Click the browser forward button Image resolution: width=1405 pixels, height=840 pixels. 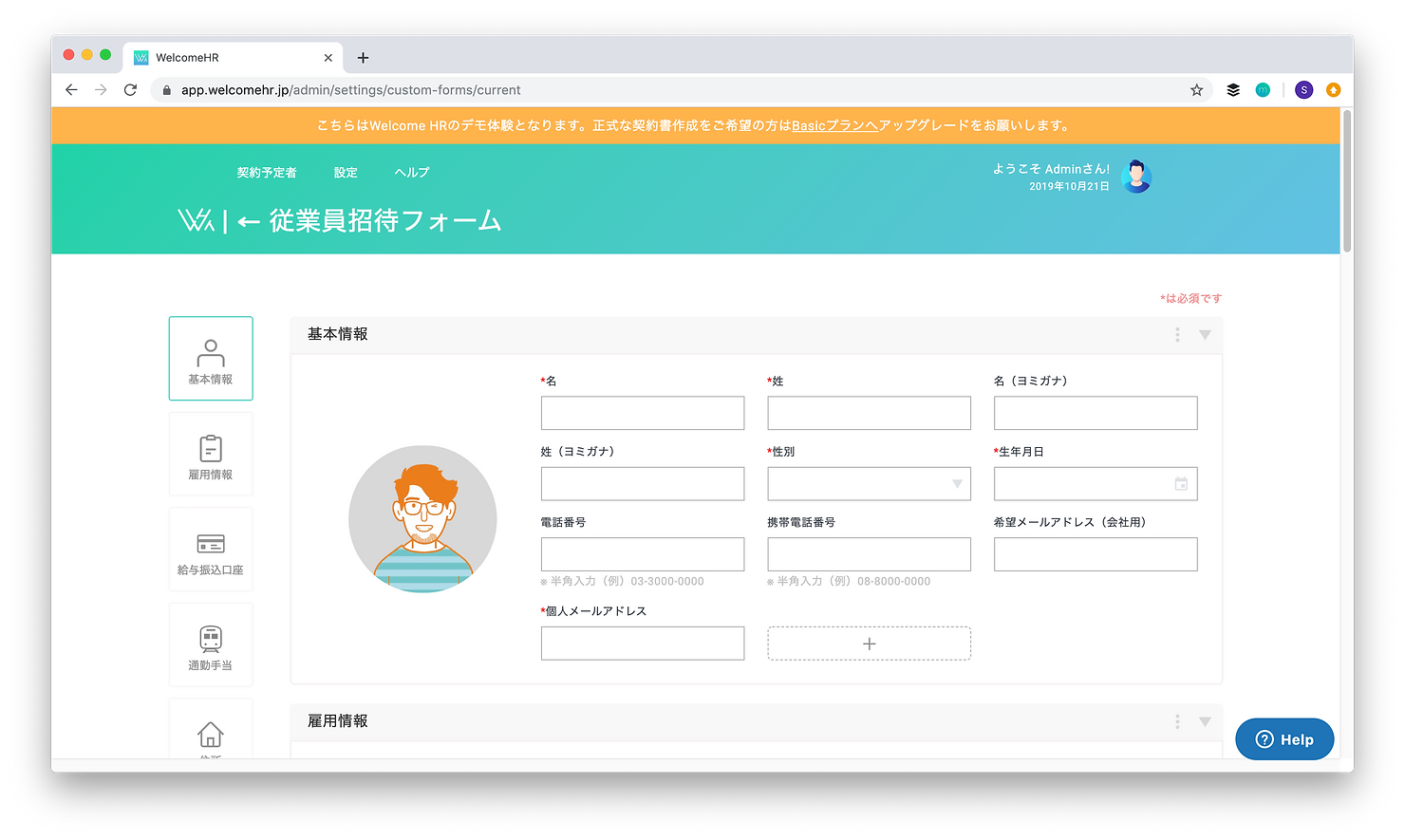pyautogui.click(x=101, y=90)
